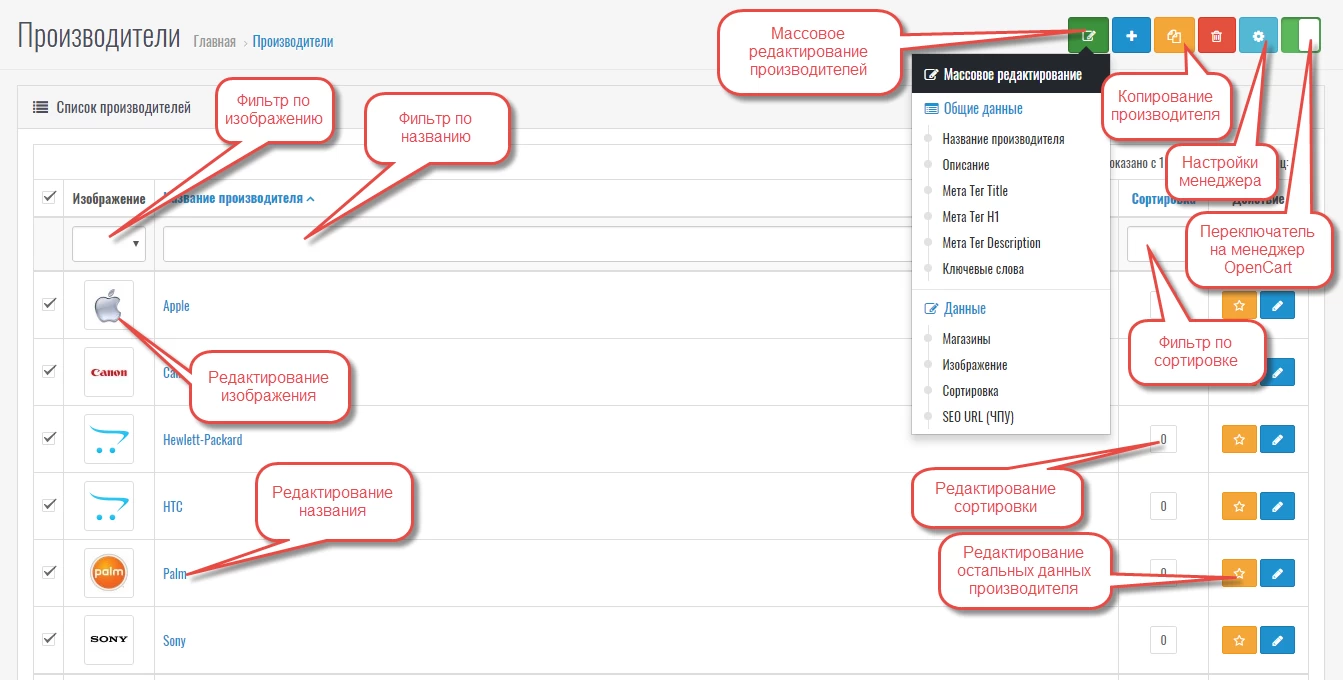This screenshot has height=680, width=1343.
Task: Uncheck the Hewlett-Packard row checkbox
Action: pyautogui.click(x=49, y=437)
